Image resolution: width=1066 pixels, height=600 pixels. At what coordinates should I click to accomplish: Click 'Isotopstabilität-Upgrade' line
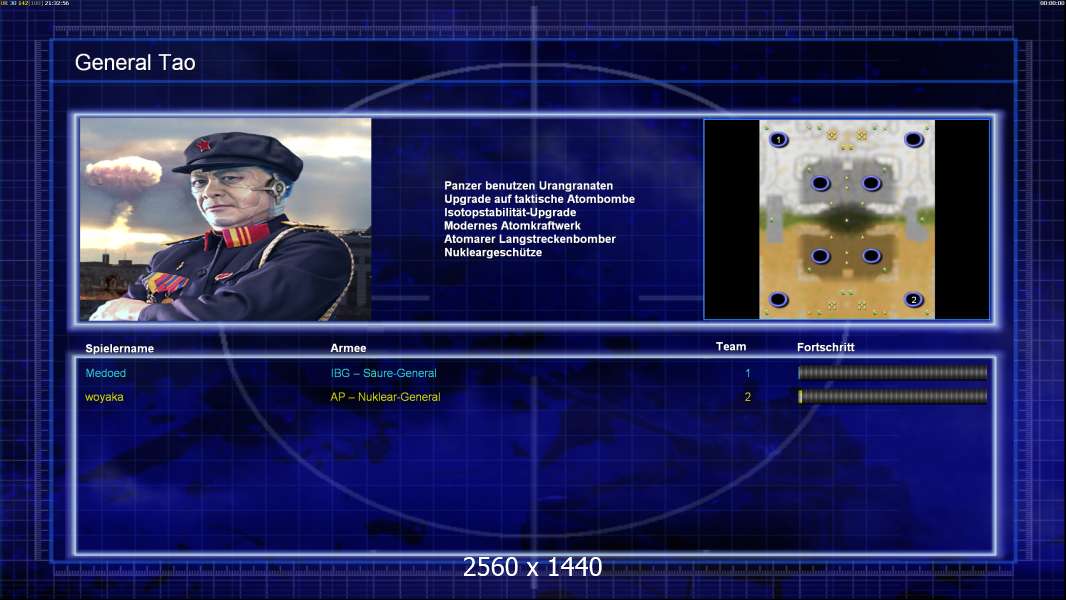point(510,212)
